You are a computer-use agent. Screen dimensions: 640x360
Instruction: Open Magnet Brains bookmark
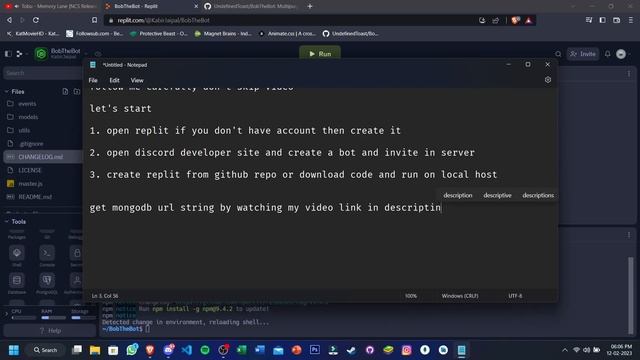223,33
